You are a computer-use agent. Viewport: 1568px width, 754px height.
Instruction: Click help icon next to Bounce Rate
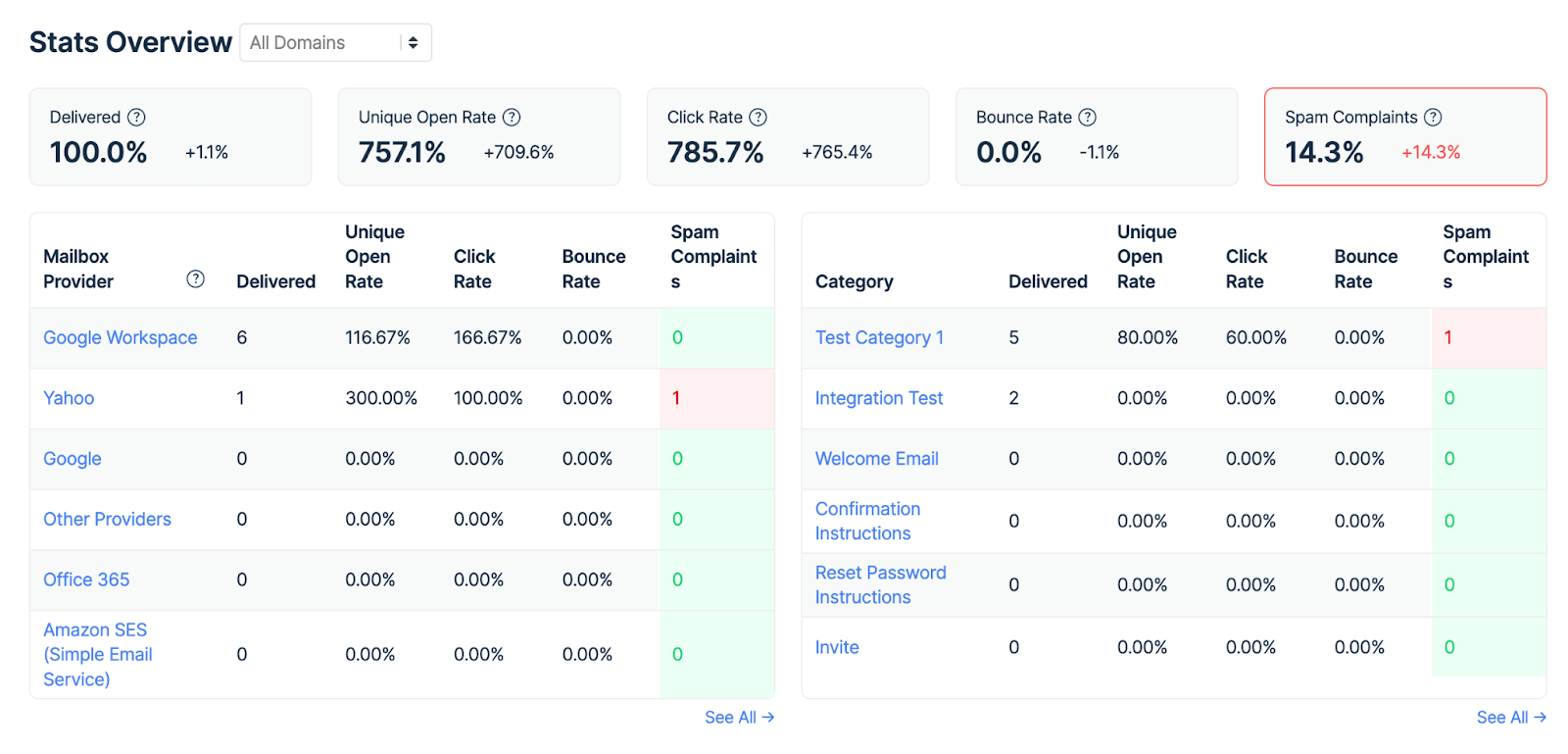point(1087,118)
